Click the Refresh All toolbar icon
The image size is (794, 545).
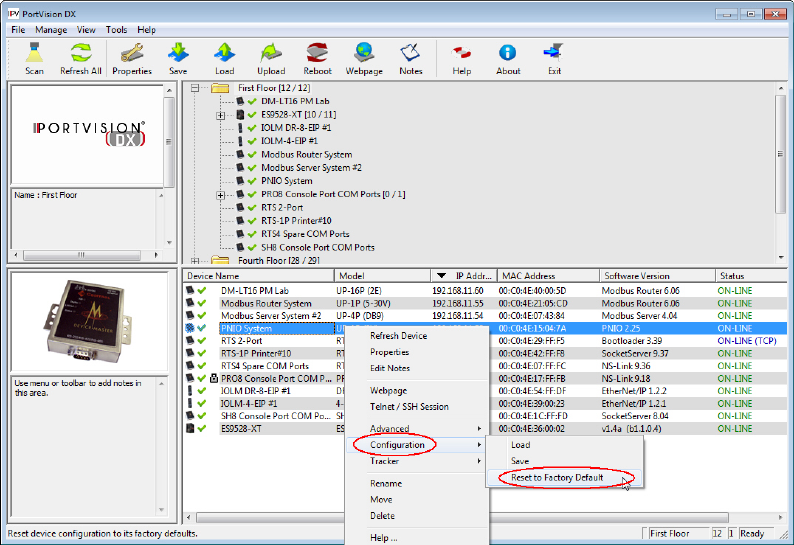click(x=81, y=53)
